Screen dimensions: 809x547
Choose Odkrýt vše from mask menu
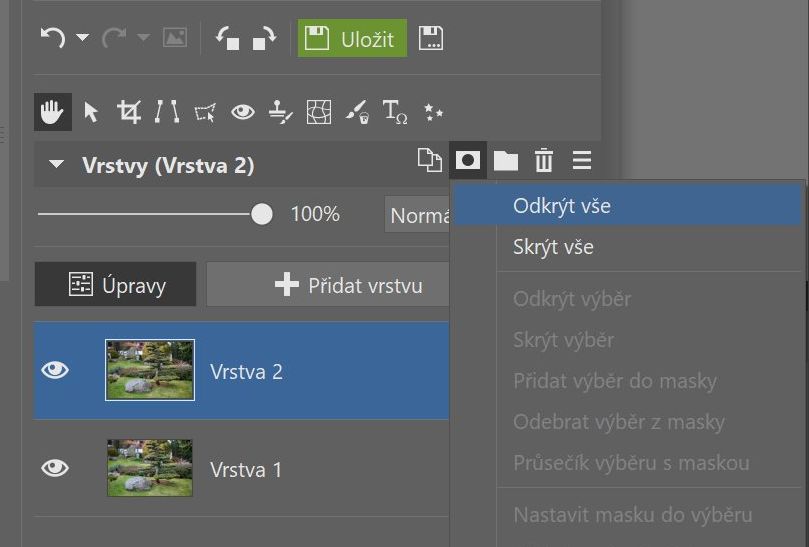pyautogui.click(x=626, y=206)
